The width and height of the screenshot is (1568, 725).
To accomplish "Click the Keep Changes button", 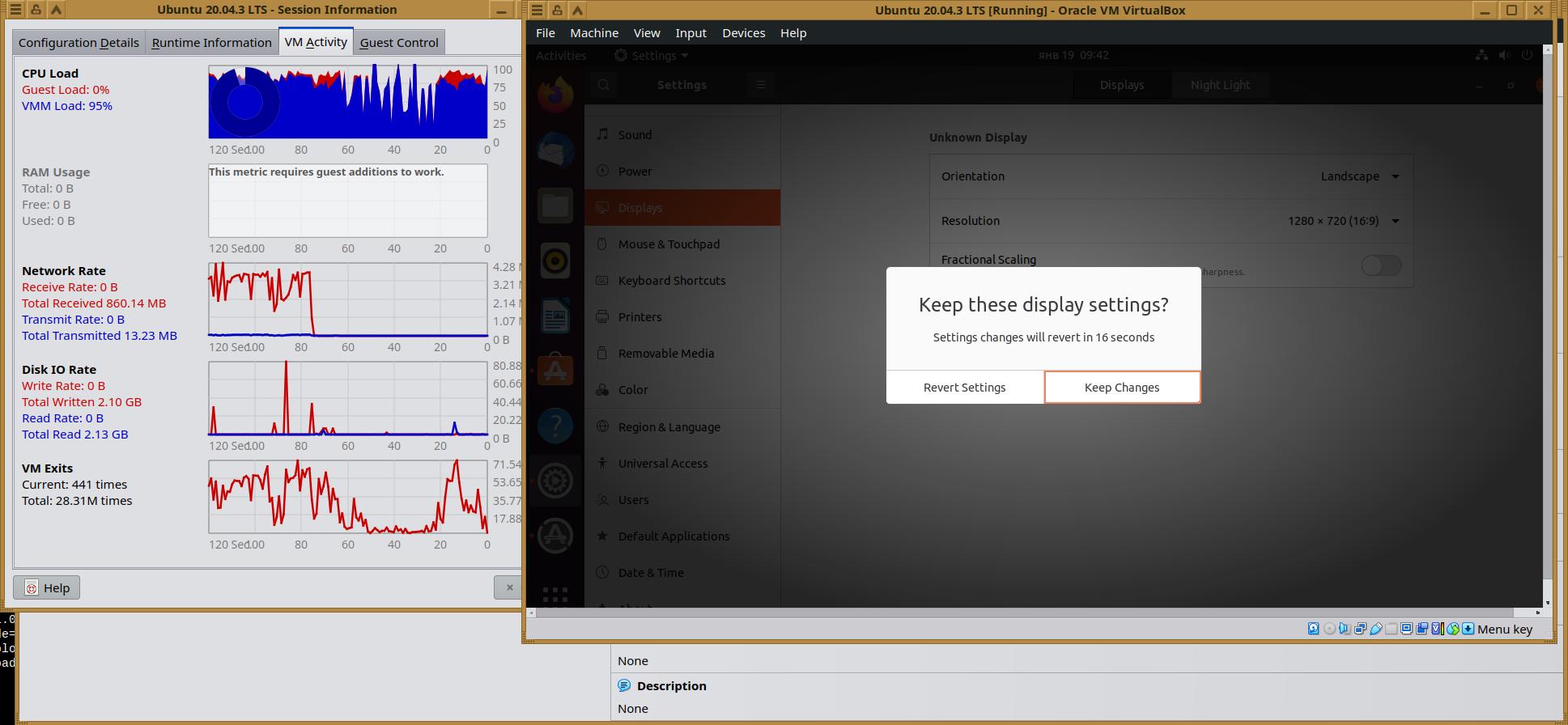I will click(1122, 388).
